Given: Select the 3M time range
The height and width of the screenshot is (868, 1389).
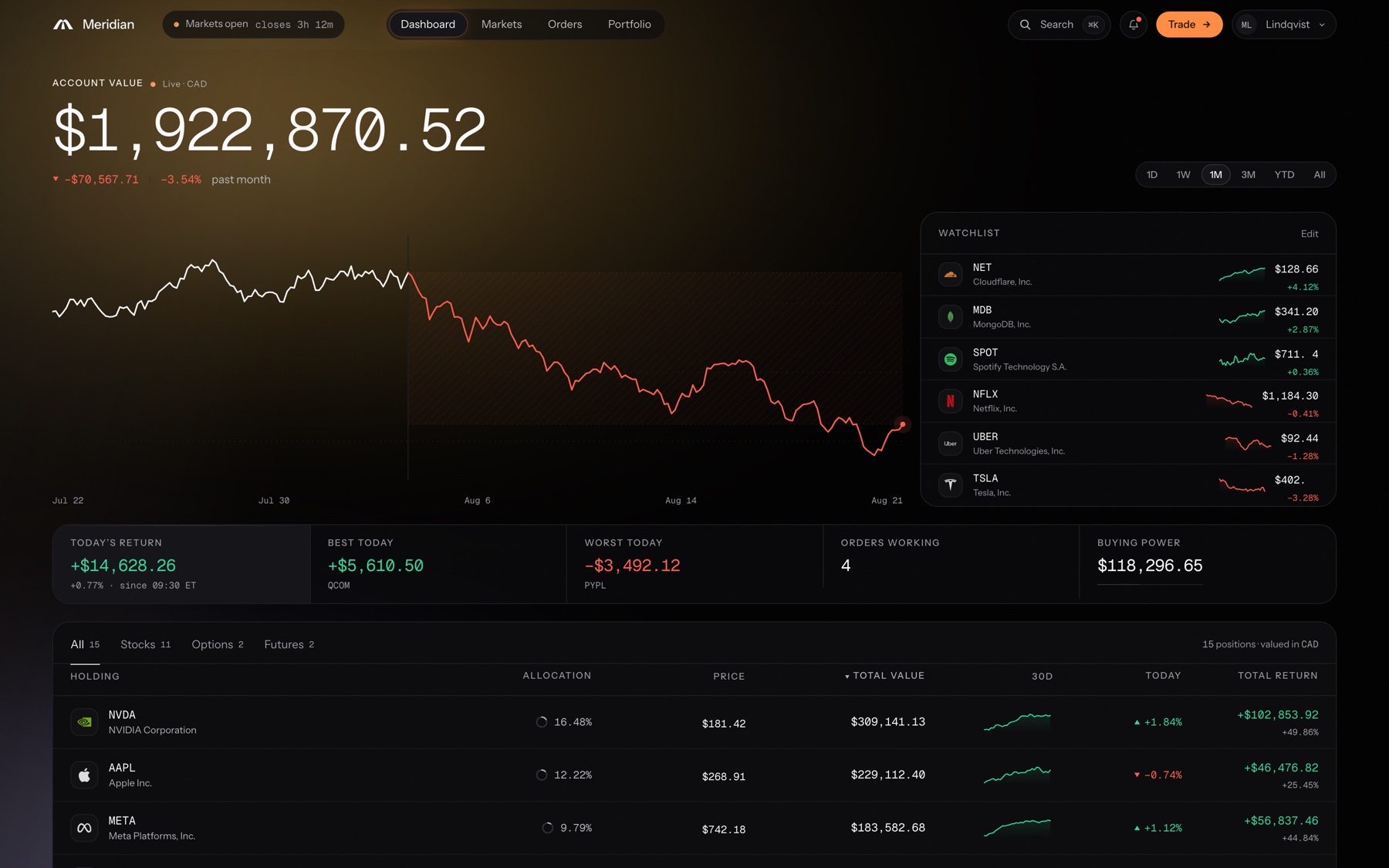Looking at the screenshot, I should pos(1248,175).
